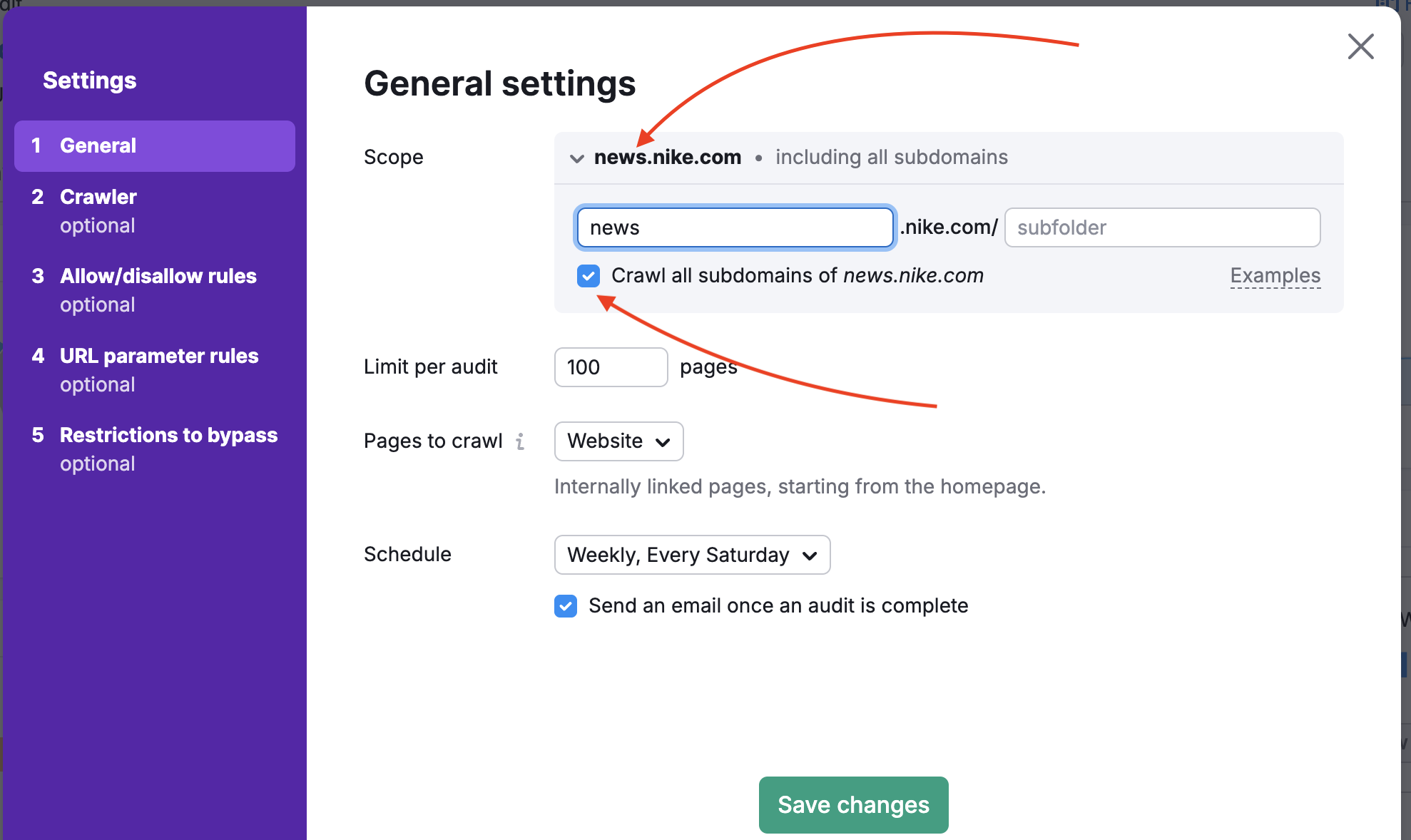The image size is (1411, 840).
Task: Go to Allow/disallow rules
Action: coord(158,276)
